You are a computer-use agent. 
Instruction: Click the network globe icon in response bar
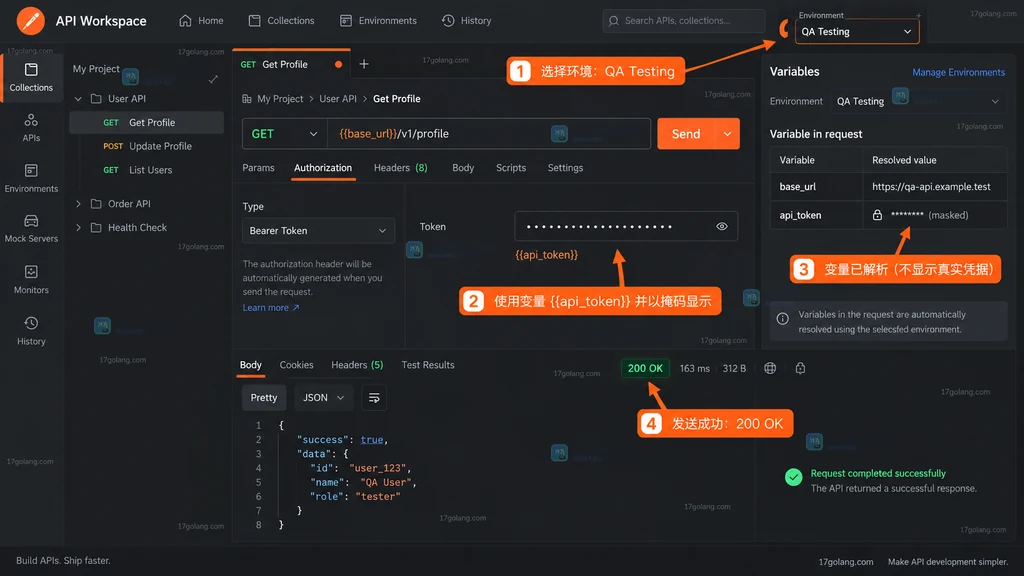[x=770, y=368]
